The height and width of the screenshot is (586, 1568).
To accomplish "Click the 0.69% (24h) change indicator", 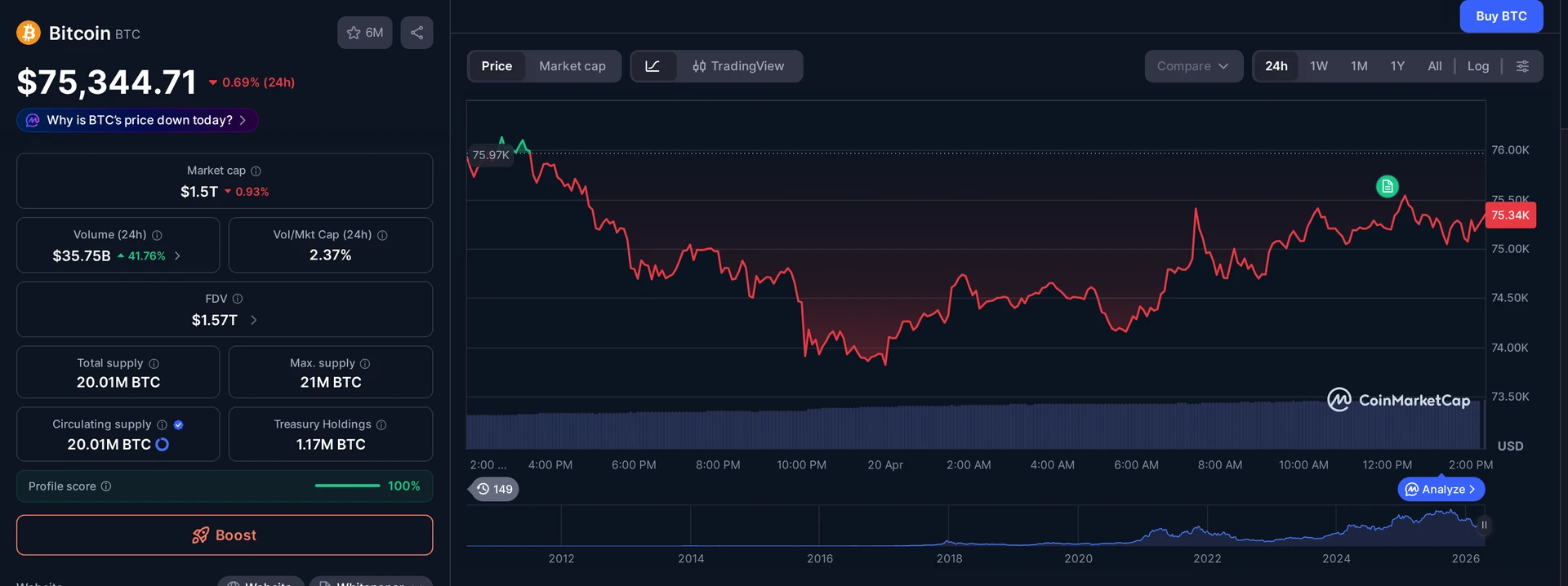I will (252, 82).
